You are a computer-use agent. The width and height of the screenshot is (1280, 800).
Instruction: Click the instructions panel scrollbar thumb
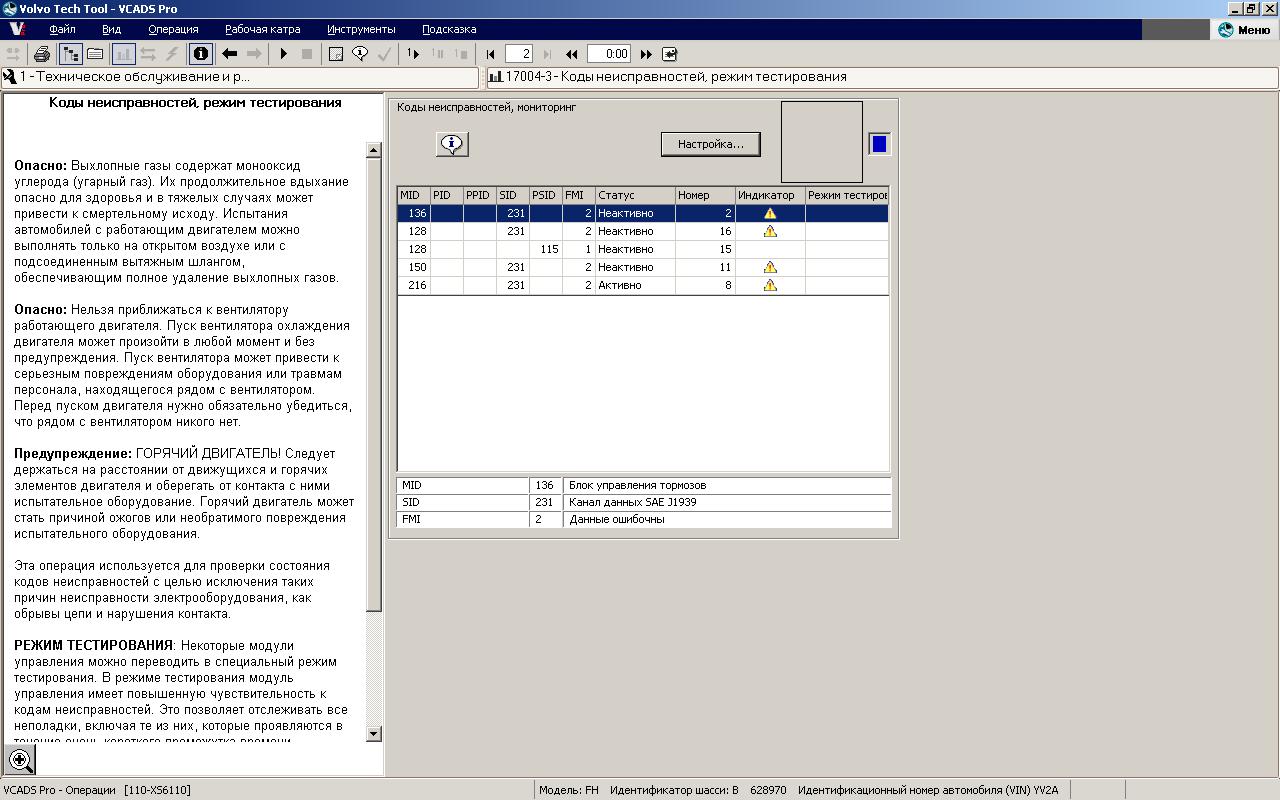click(x=374, y=385)
